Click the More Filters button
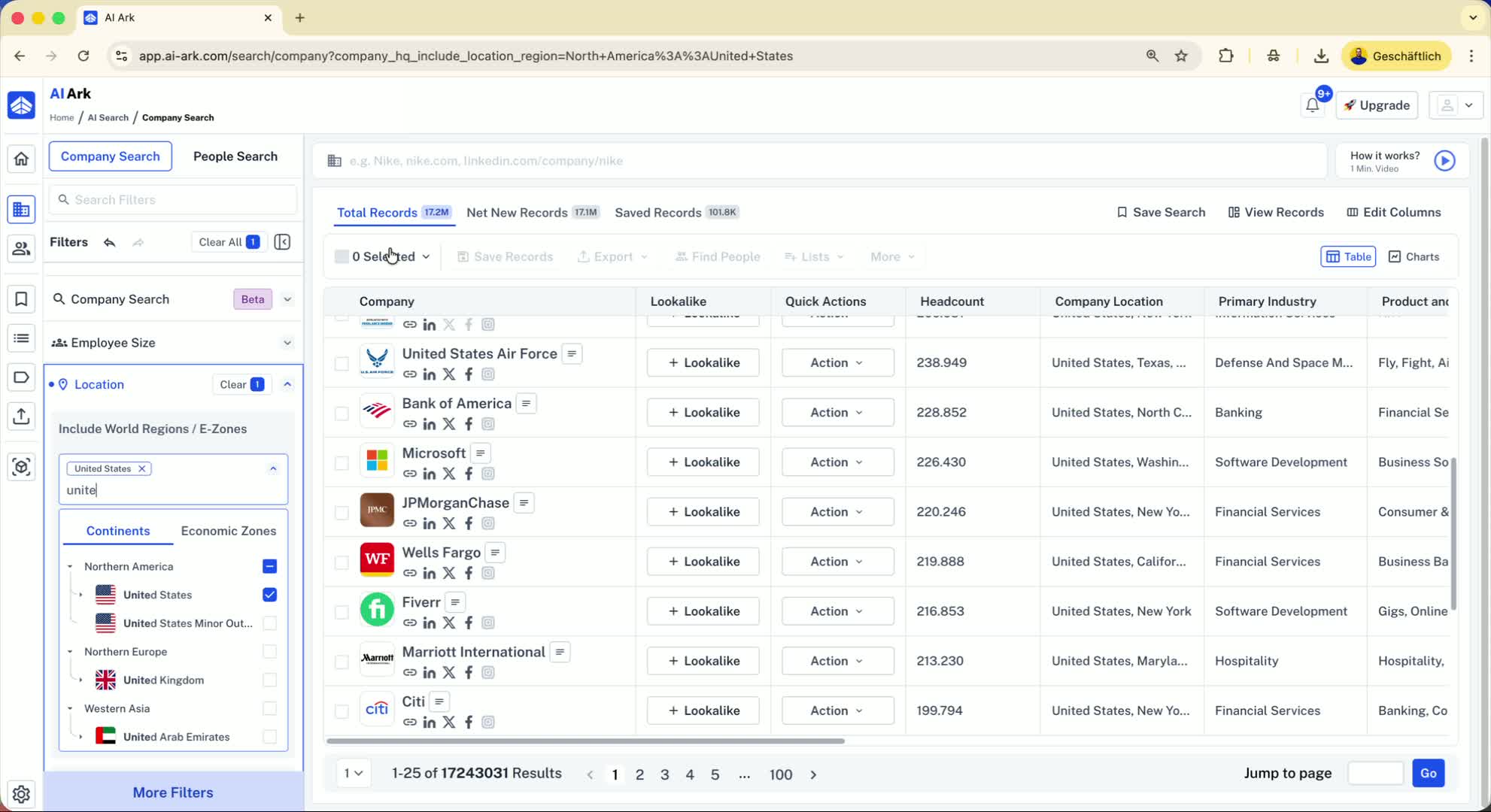The height and width of the screenshot is (812, 1491). (x=173, y=792)
